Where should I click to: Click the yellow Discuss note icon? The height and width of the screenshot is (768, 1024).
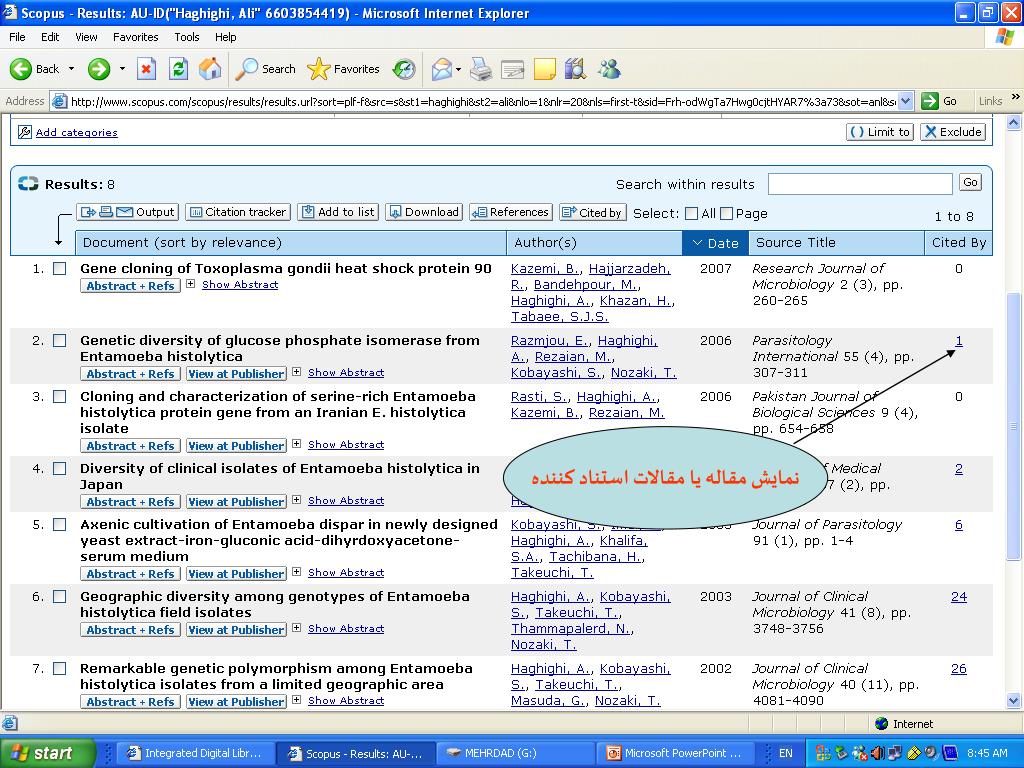point(545,69)
